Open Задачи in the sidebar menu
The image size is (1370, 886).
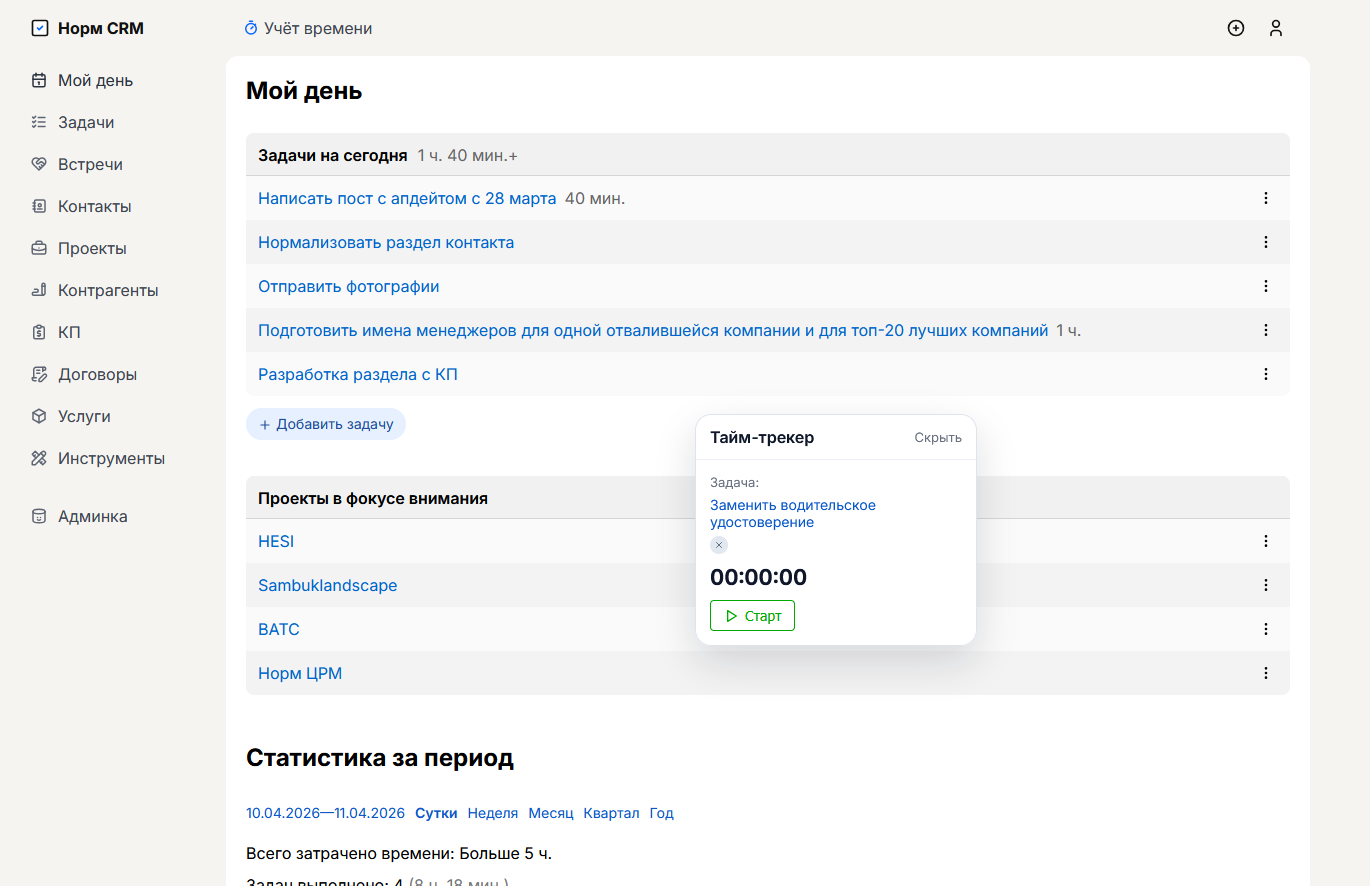(86, 122)
